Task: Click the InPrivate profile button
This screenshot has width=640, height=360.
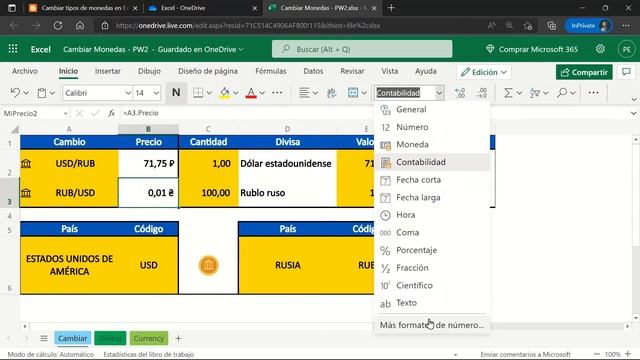Action: click(588, 25)
